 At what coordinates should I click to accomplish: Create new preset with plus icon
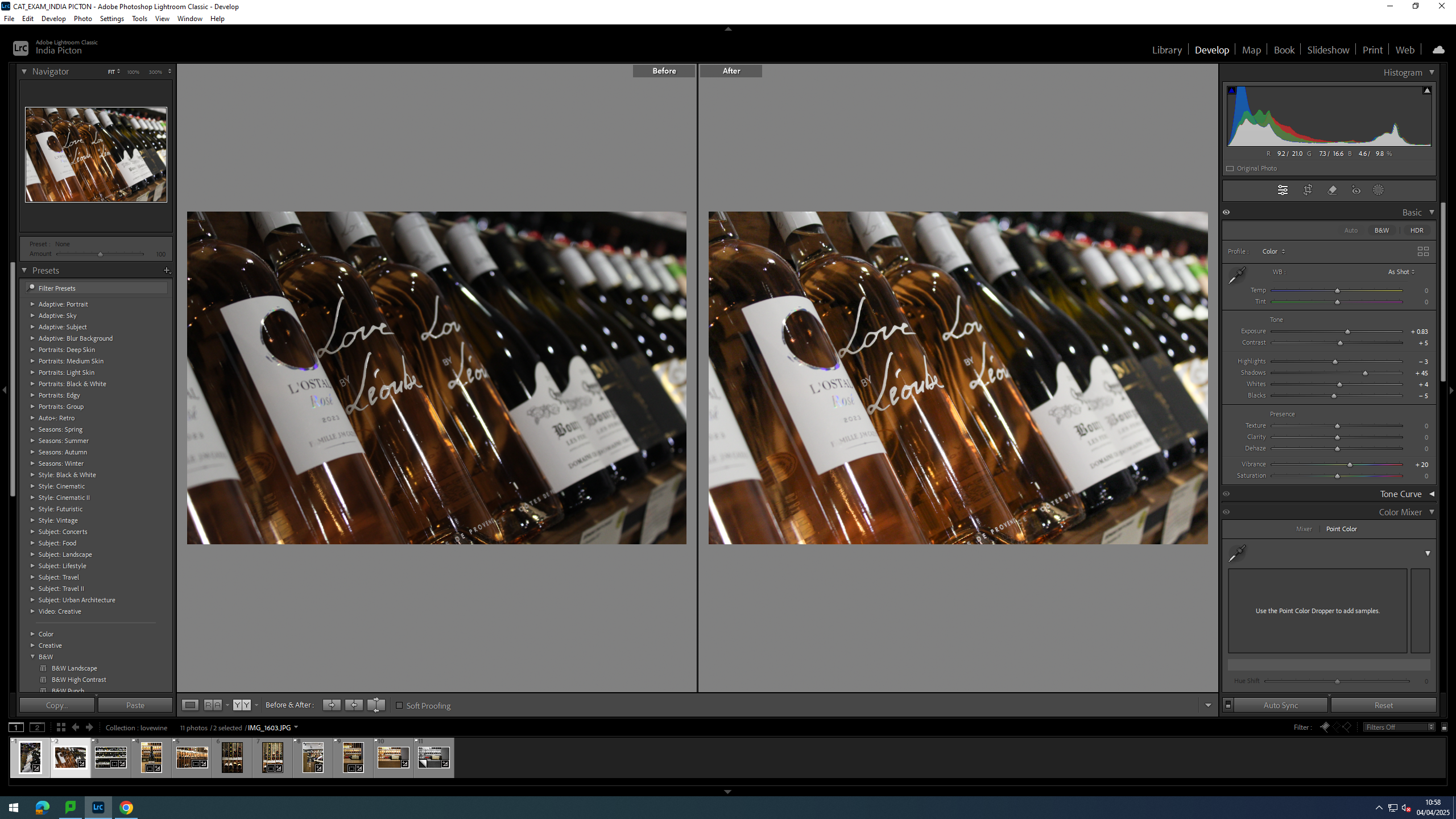(x=167, y=271)
